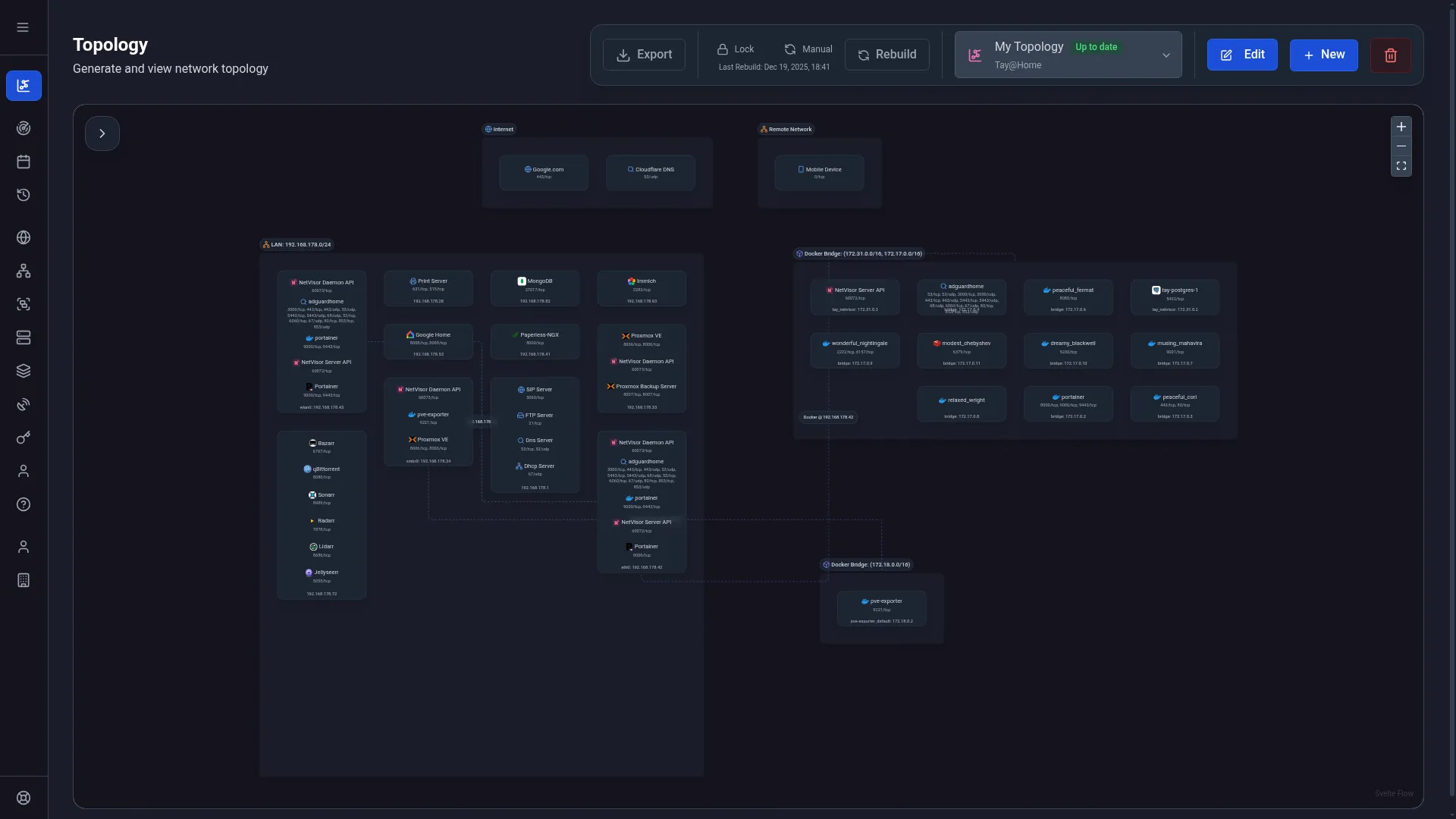Open the stacked layers sidebar icon
1456x819 pixels.
[x=24, y=371]
